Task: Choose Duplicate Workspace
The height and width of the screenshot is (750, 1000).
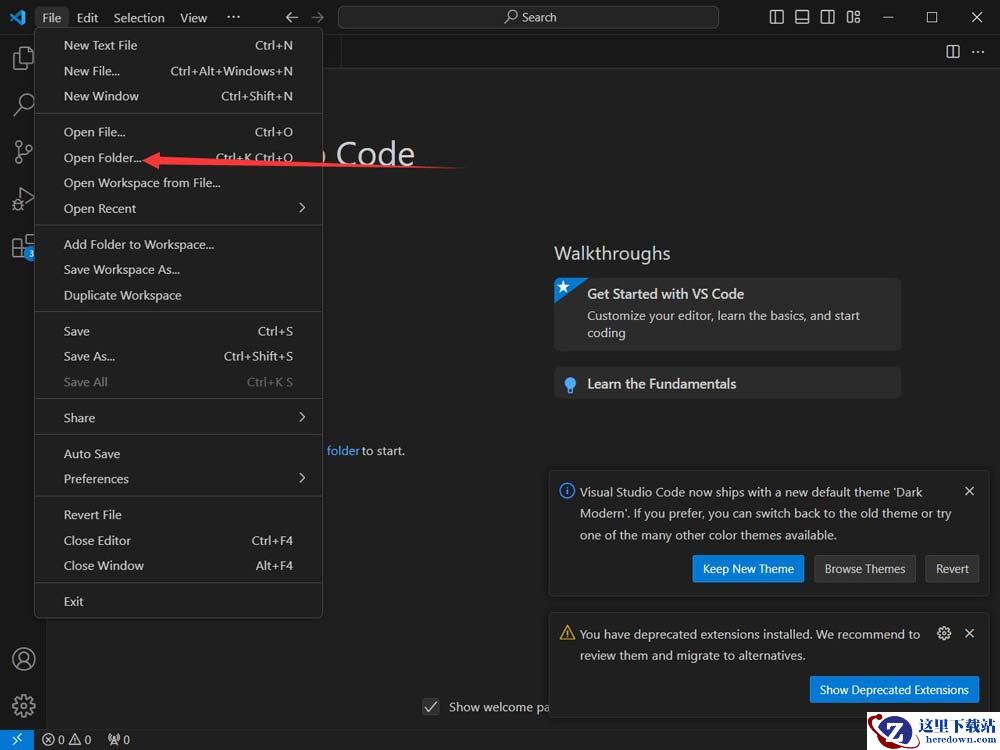Action: pyautogui.click(x=179, y=295)
